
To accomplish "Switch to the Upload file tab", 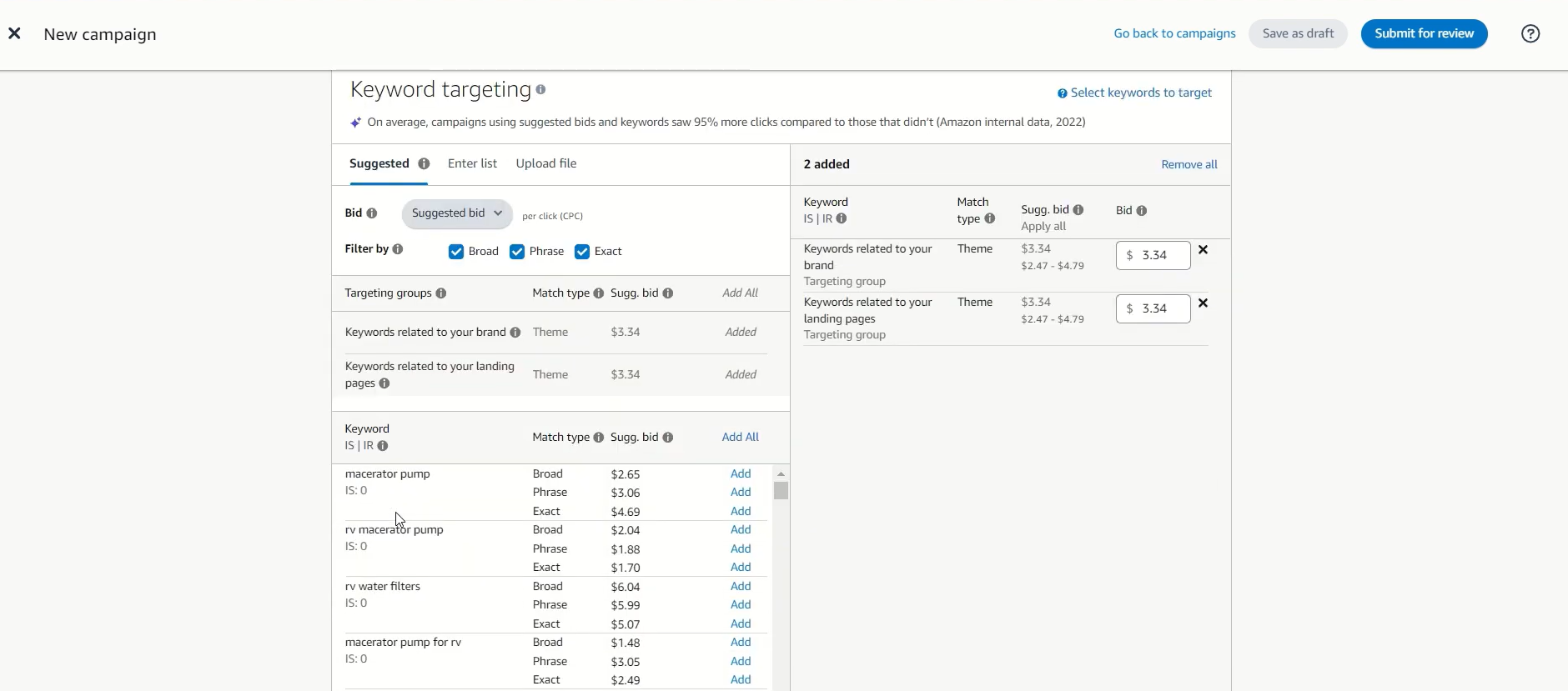I will tap(546, 163).
